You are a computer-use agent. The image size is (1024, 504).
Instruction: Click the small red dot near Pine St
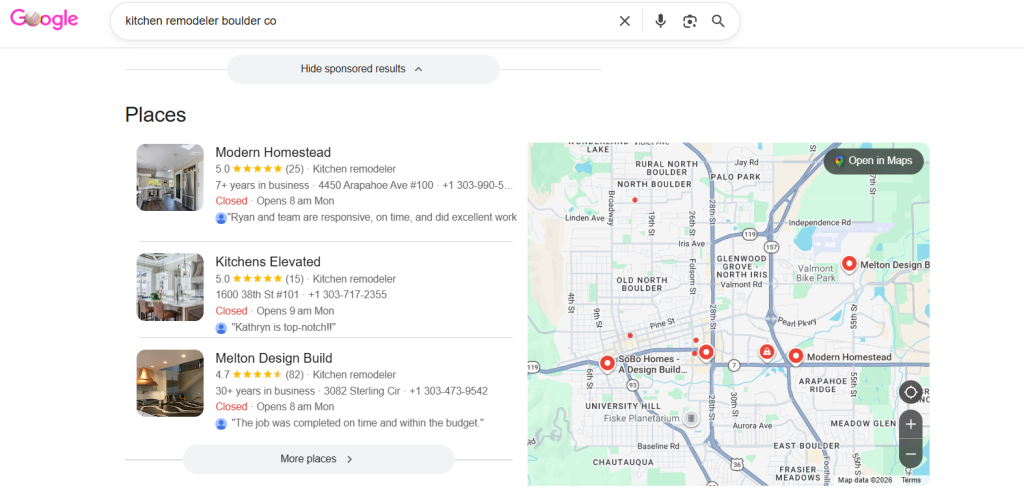[x=630, y=336]
